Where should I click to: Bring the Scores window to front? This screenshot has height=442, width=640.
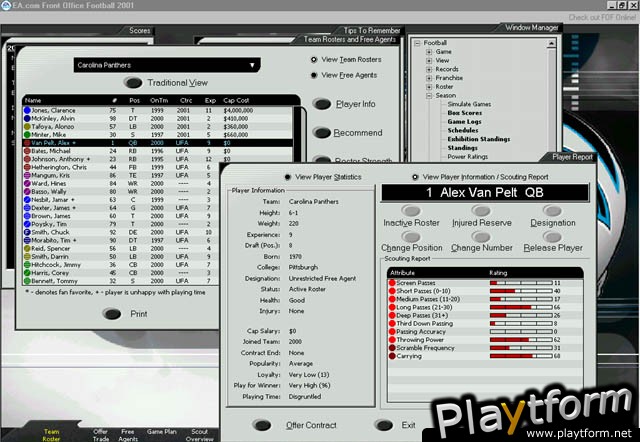point(140,31)
